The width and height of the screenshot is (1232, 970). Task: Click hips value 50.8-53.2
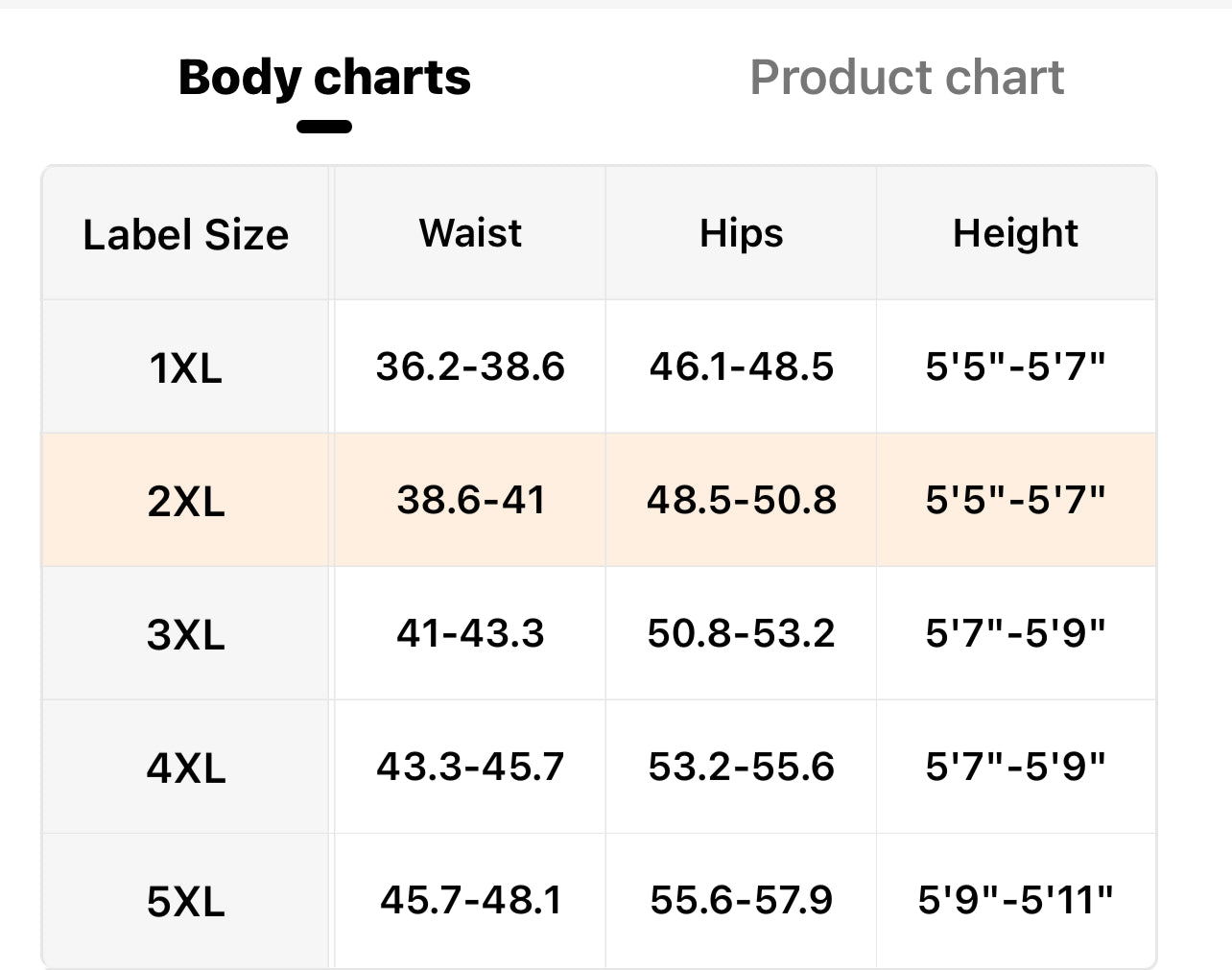point(741,633)
